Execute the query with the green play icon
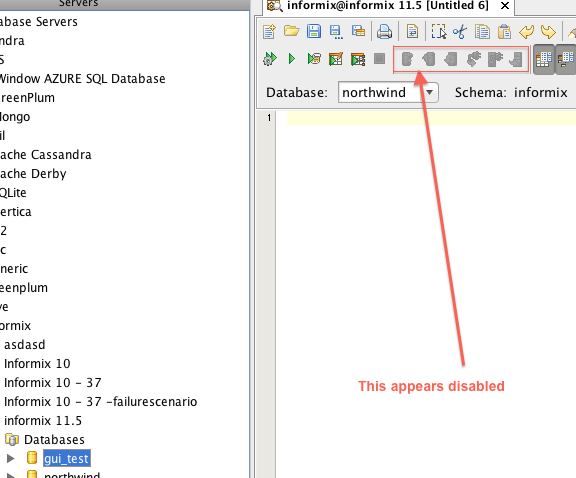The width and height of the screenshot is (576, 478). point(292,59)
